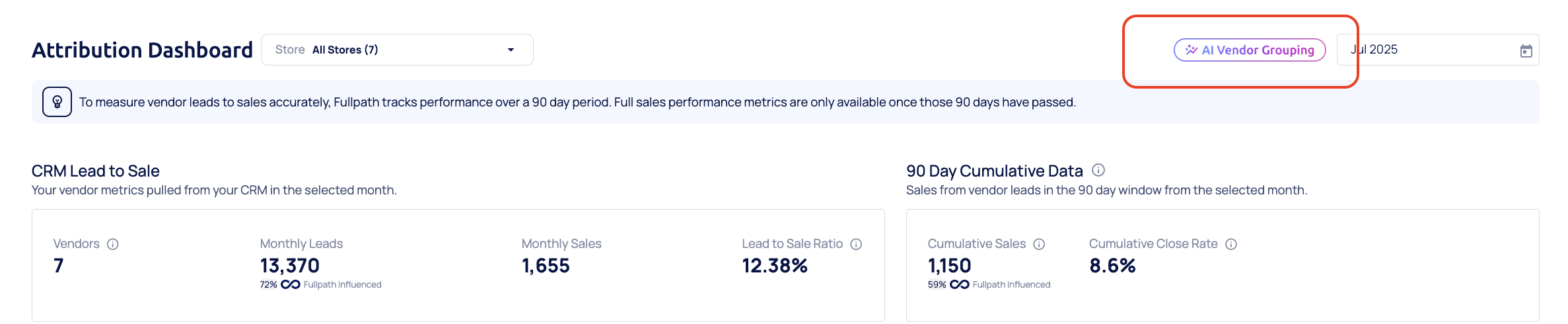Click the 8.6% Cumulative Close Rate value
The width and height of the screenshot is (1568, 324).
1112,266
